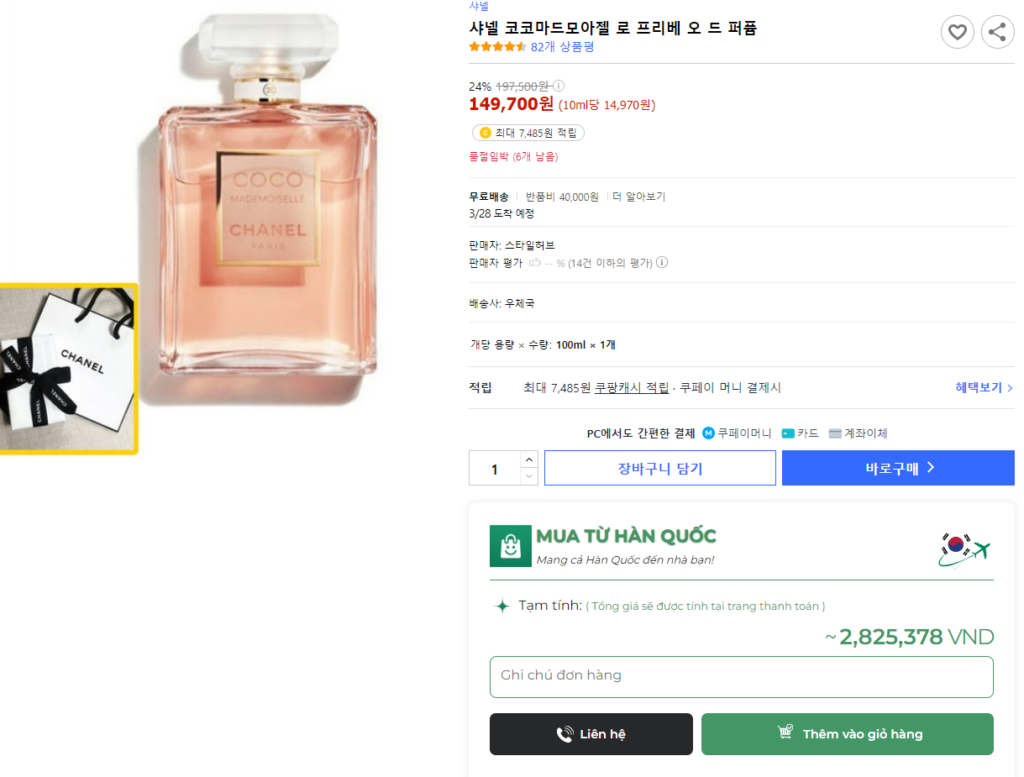Click the 샤넬 brand link
The height and width of the screenshot is (777, 1024).
479,6
